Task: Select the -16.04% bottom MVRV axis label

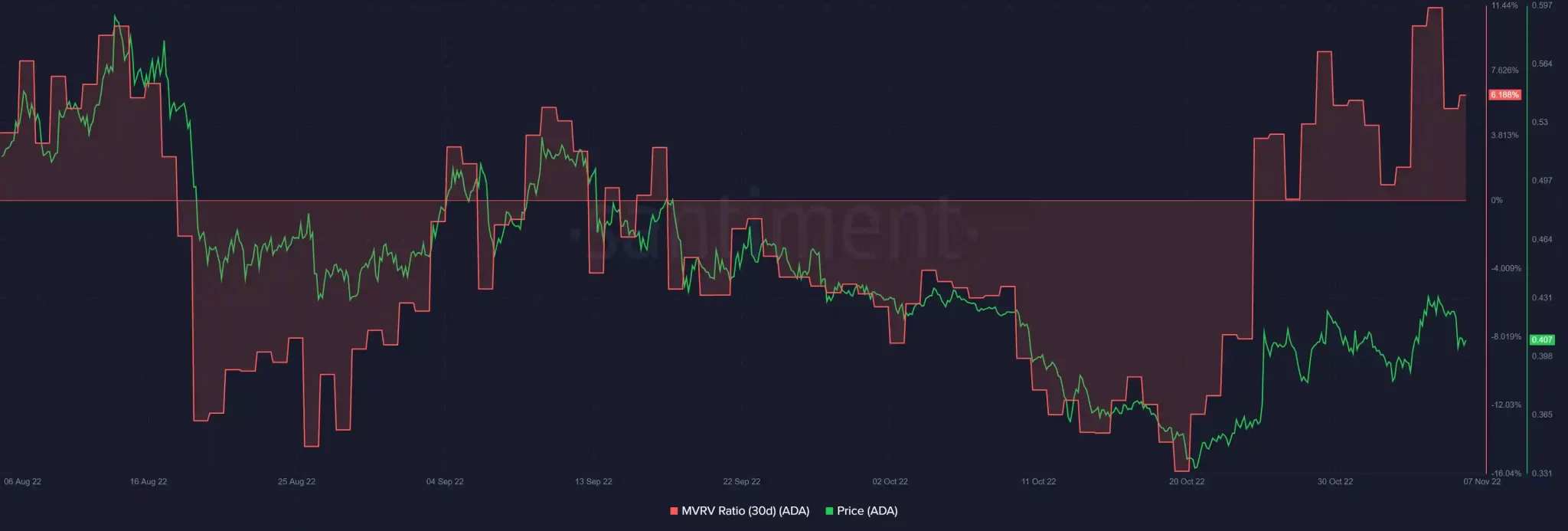Action: 1506,474
